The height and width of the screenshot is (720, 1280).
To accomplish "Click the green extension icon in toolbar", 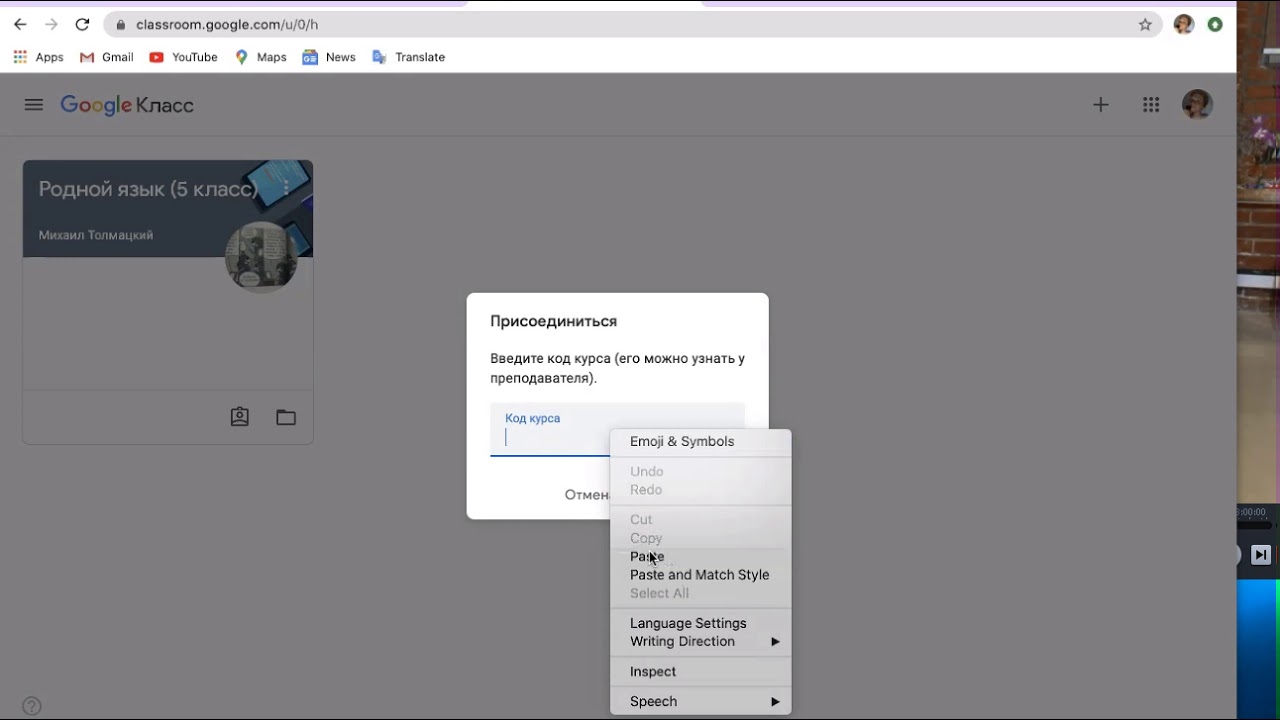I will 1215,25.
